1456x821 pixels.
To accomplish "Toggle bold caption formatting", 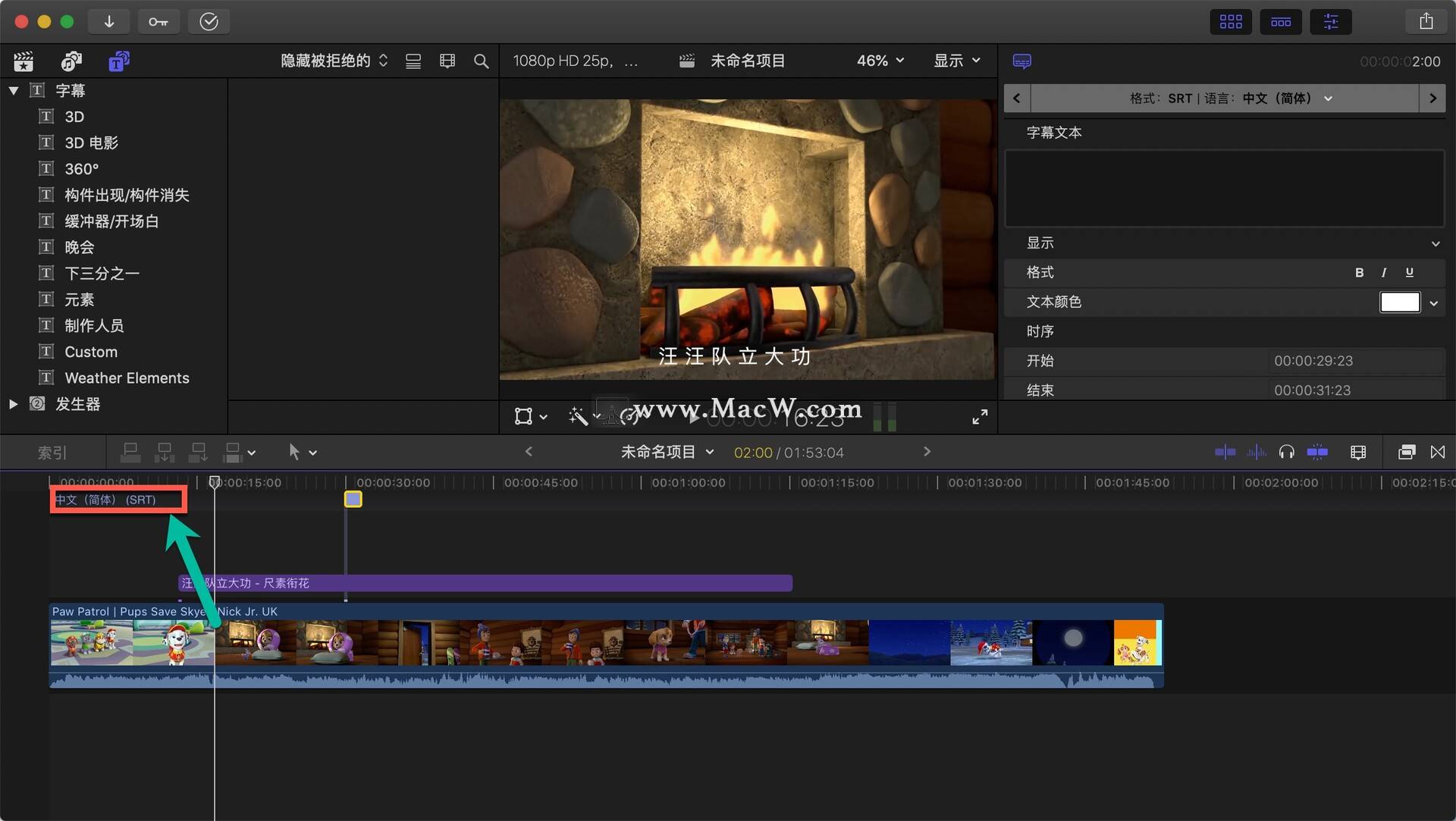I will click(x=1359, y=273).
